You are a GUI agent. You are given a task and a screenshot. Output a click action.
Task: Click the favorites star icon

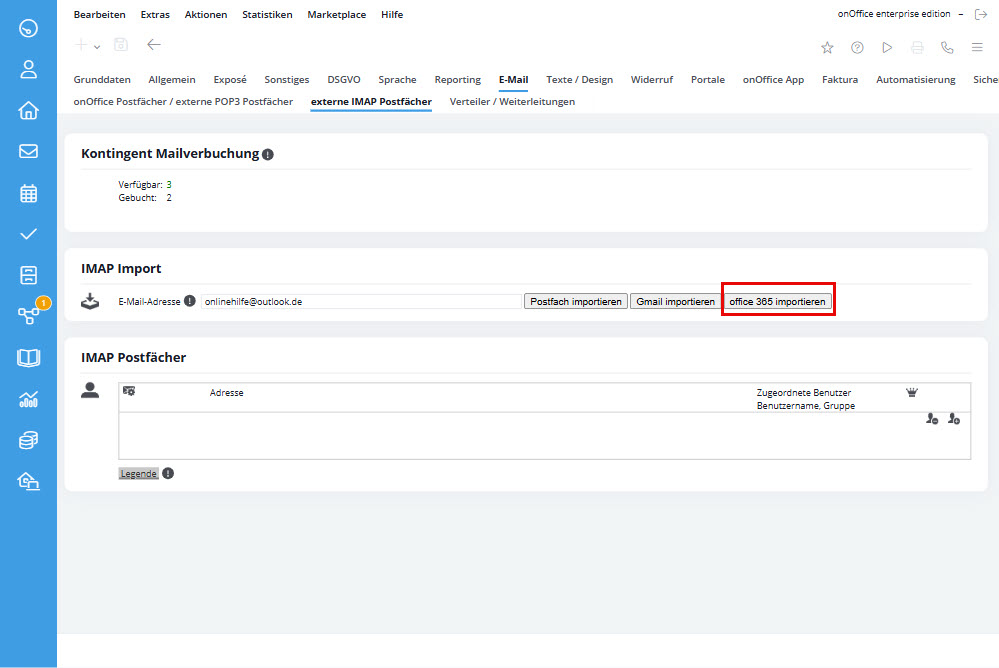(827, 47)
